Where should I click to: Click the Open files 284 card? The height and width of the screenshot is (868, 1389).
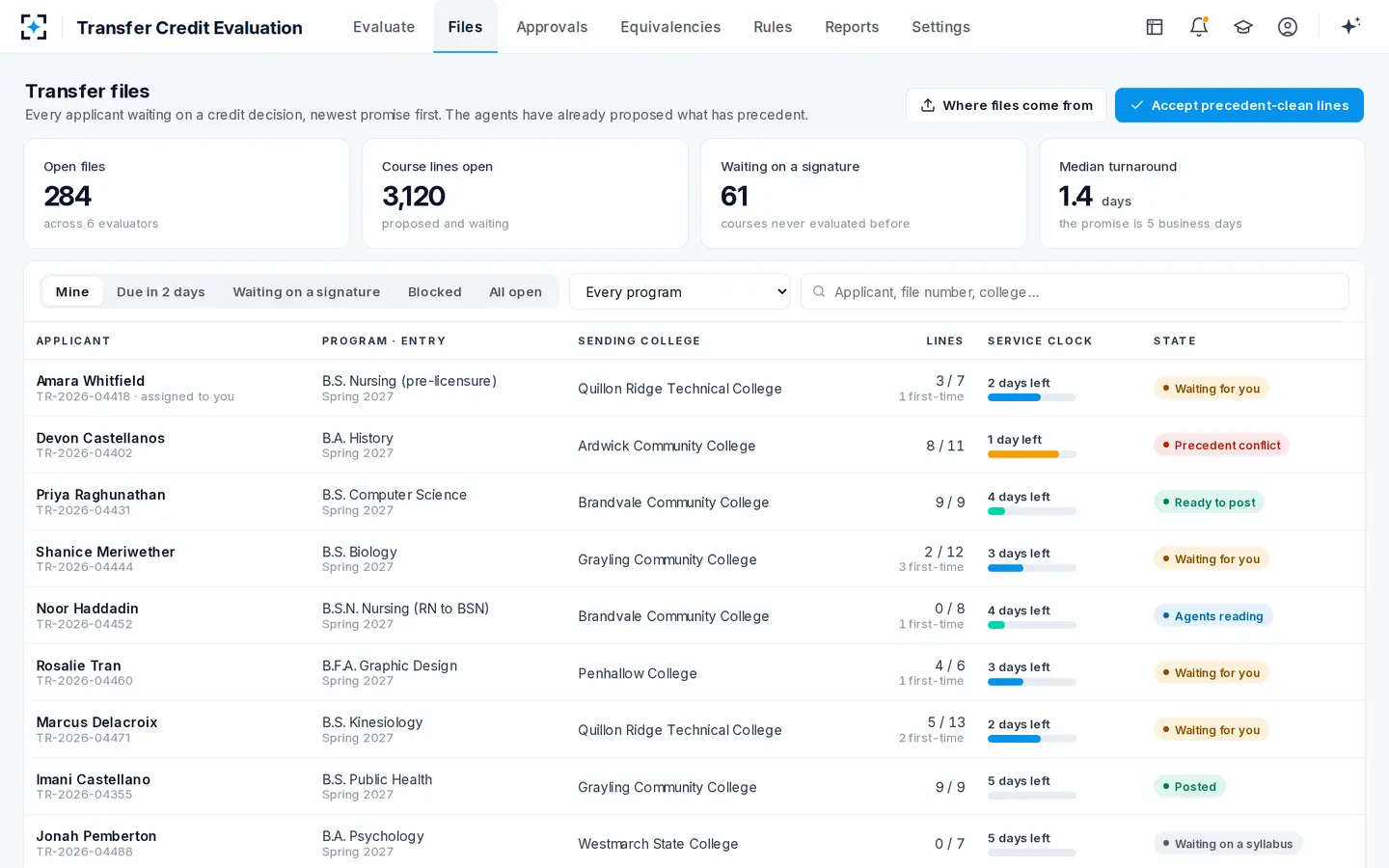(x=187, y=194)
